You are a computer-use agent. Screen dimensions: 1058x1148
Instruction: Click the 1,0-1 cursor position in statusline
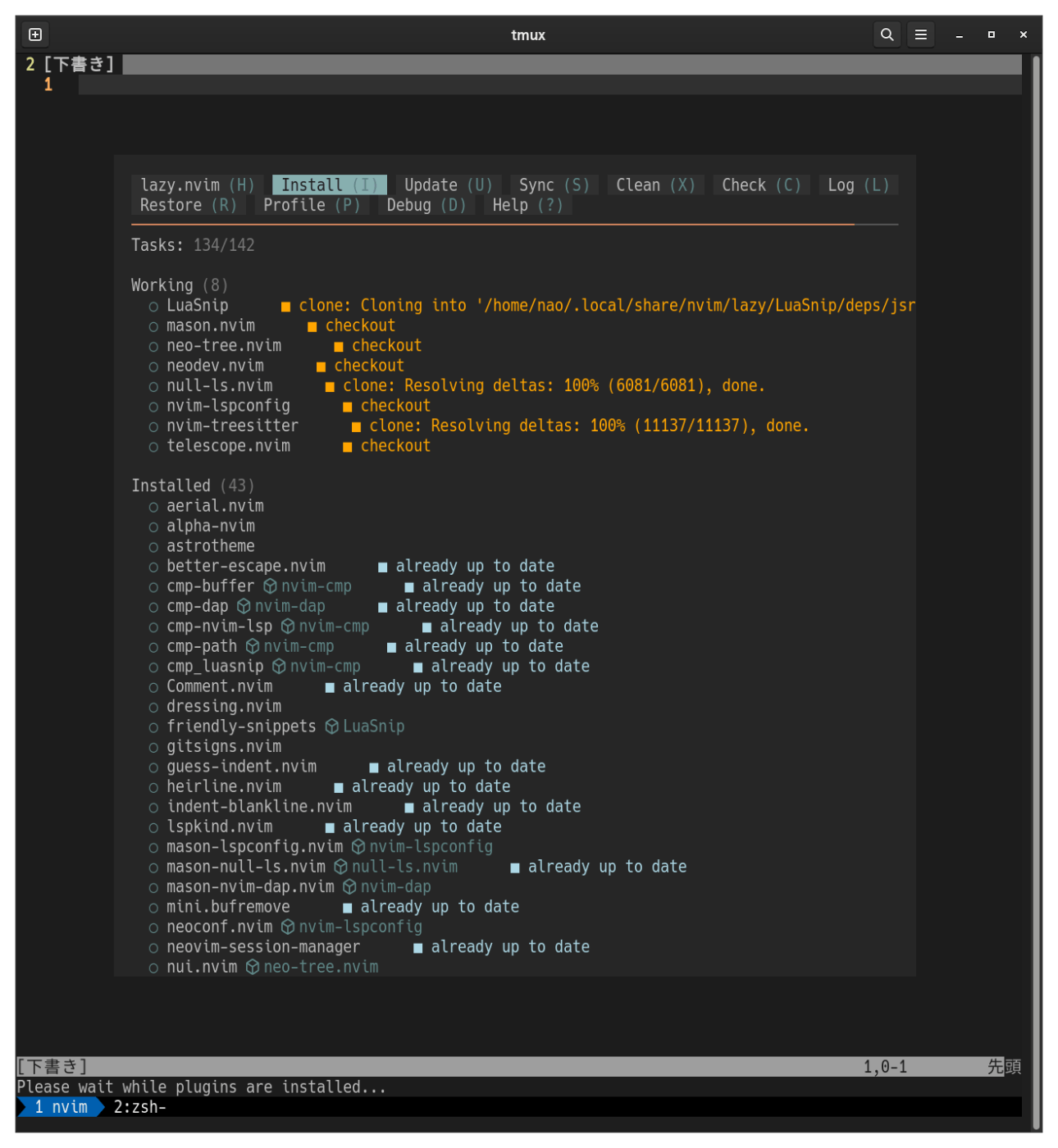[885, 1068]
